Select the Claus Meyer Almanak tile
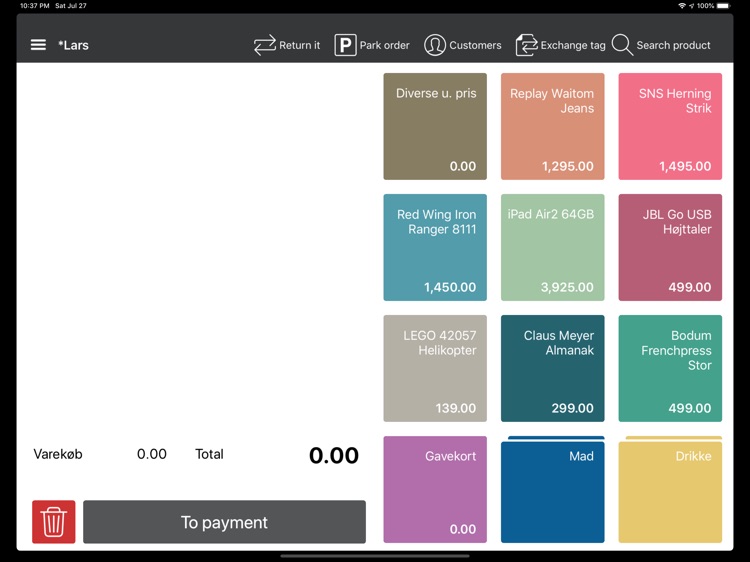The width and height of the screenshot is (750, 562). 552,368
